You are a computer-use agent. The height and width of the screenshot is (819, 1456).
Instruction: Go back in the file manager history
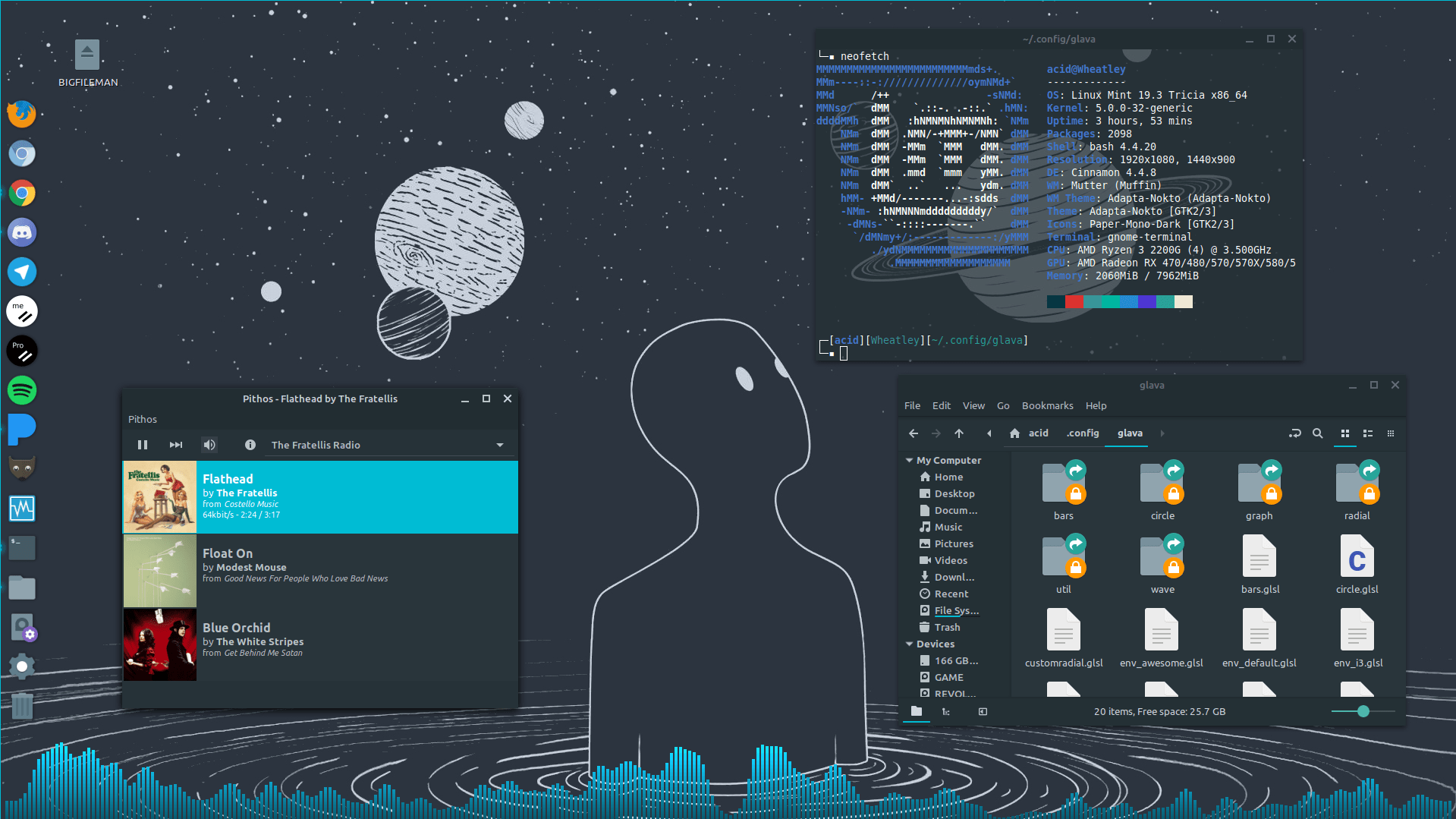point(913,433)
